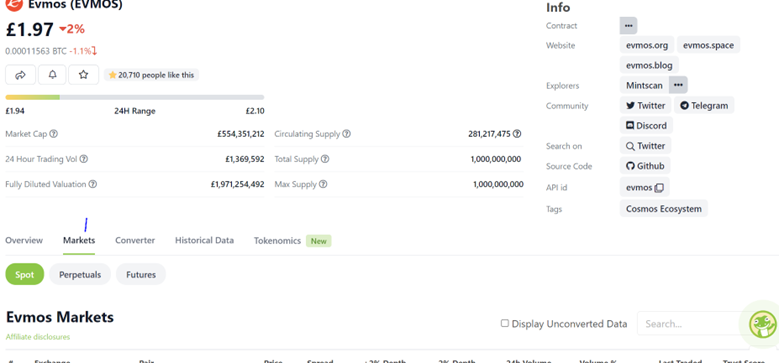This screenshot has height=363, width=779.
Task: Click the 24H Range price bar
Action: [x=135, y=97]
